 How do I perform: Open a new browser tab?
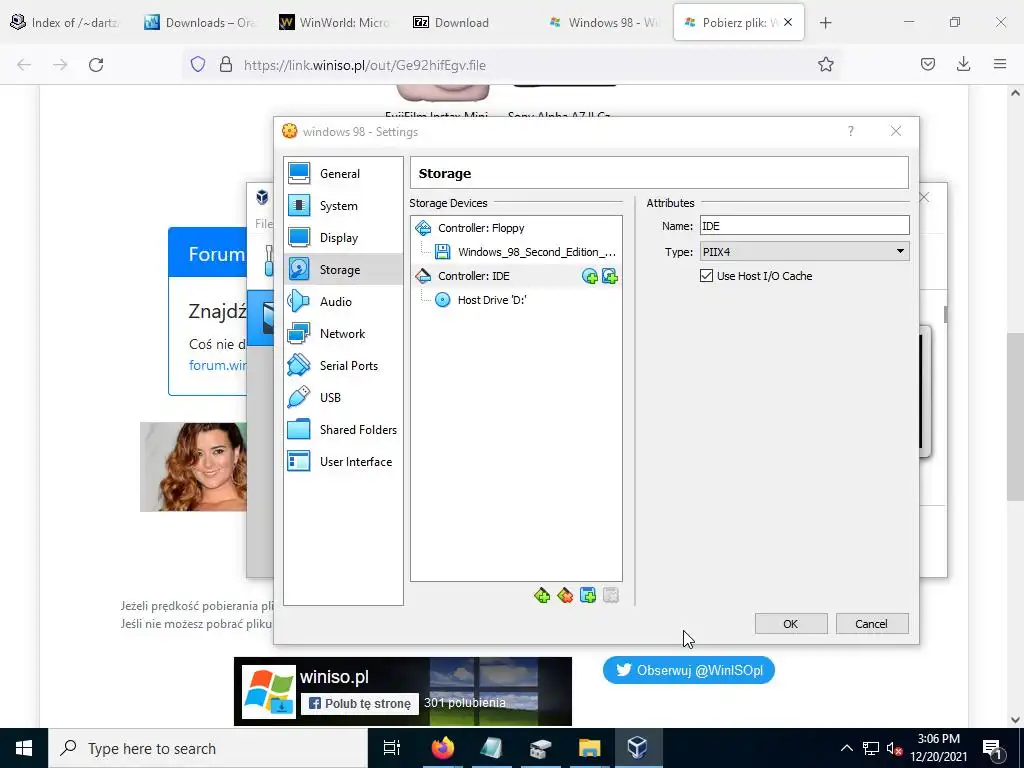(825, 23)
